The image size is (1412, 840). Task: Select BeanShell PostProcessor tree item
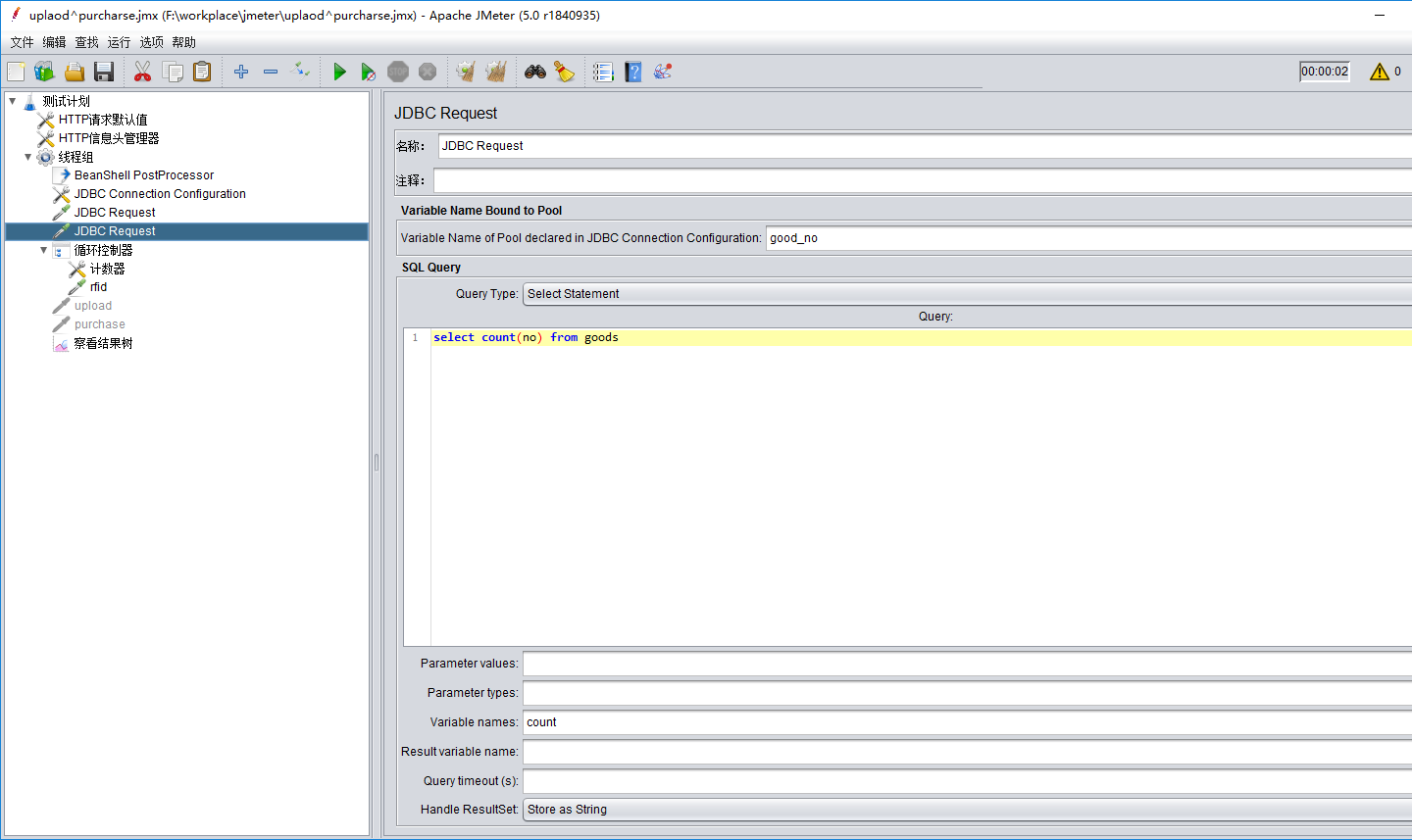point(144,175)
